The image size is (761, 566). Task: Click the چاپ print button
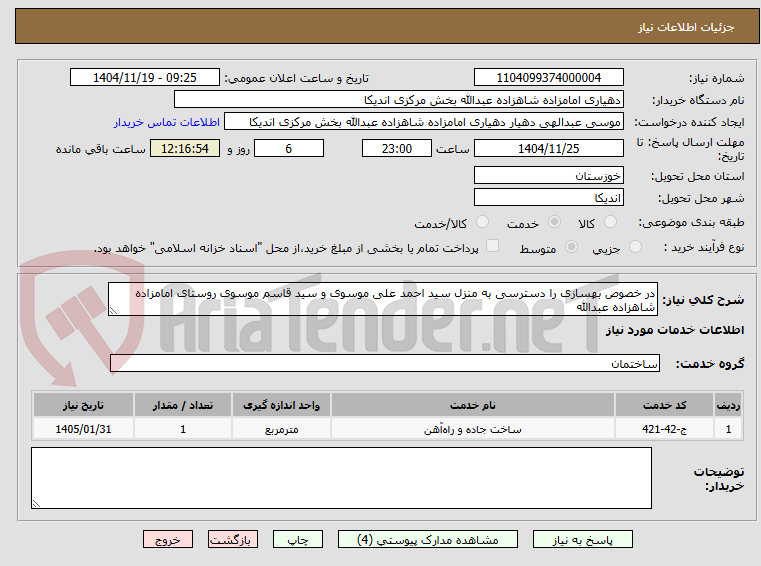(298, 539)
